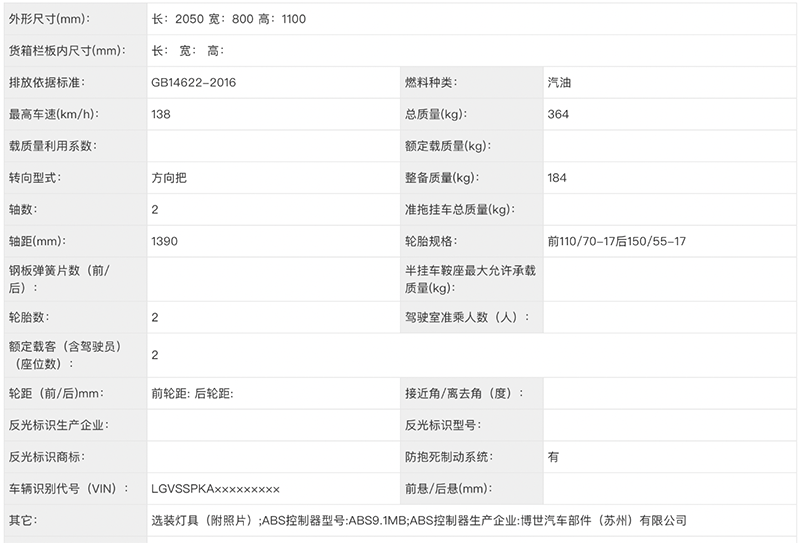Click the fuel type value 汽油
The height and width of the screenshot is (543, 800).
coord(559,83)
